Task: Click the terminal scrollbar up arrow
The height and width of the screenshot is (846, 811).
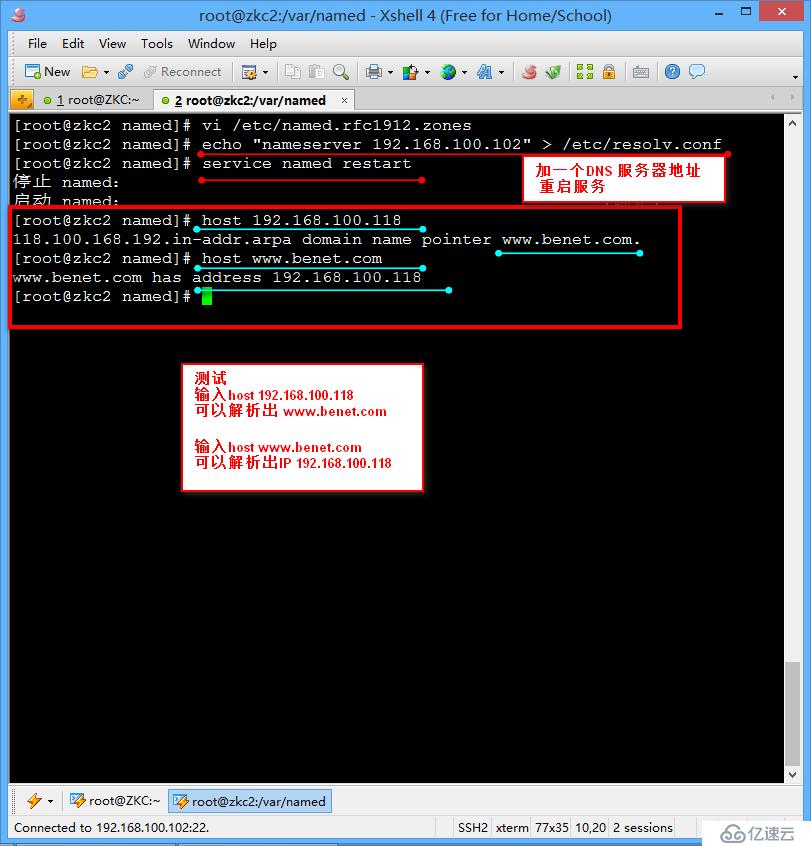Action: [792, 124]
